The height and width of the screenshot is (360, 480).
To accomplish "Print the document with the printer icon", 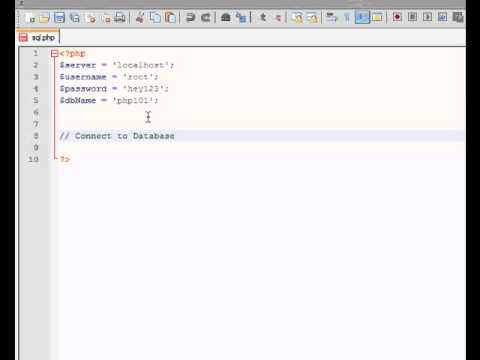I will click(x=120, y=18).
